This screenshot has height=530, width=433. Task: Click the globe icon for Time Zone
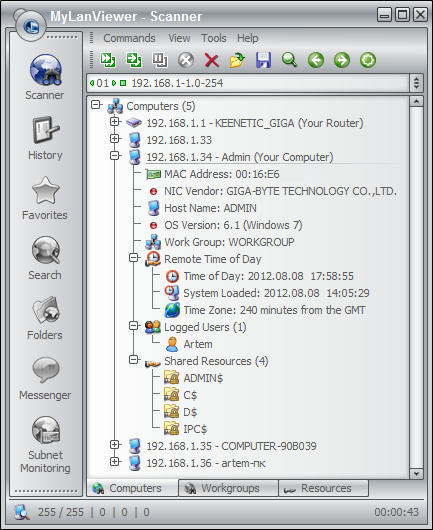point(172,310)
